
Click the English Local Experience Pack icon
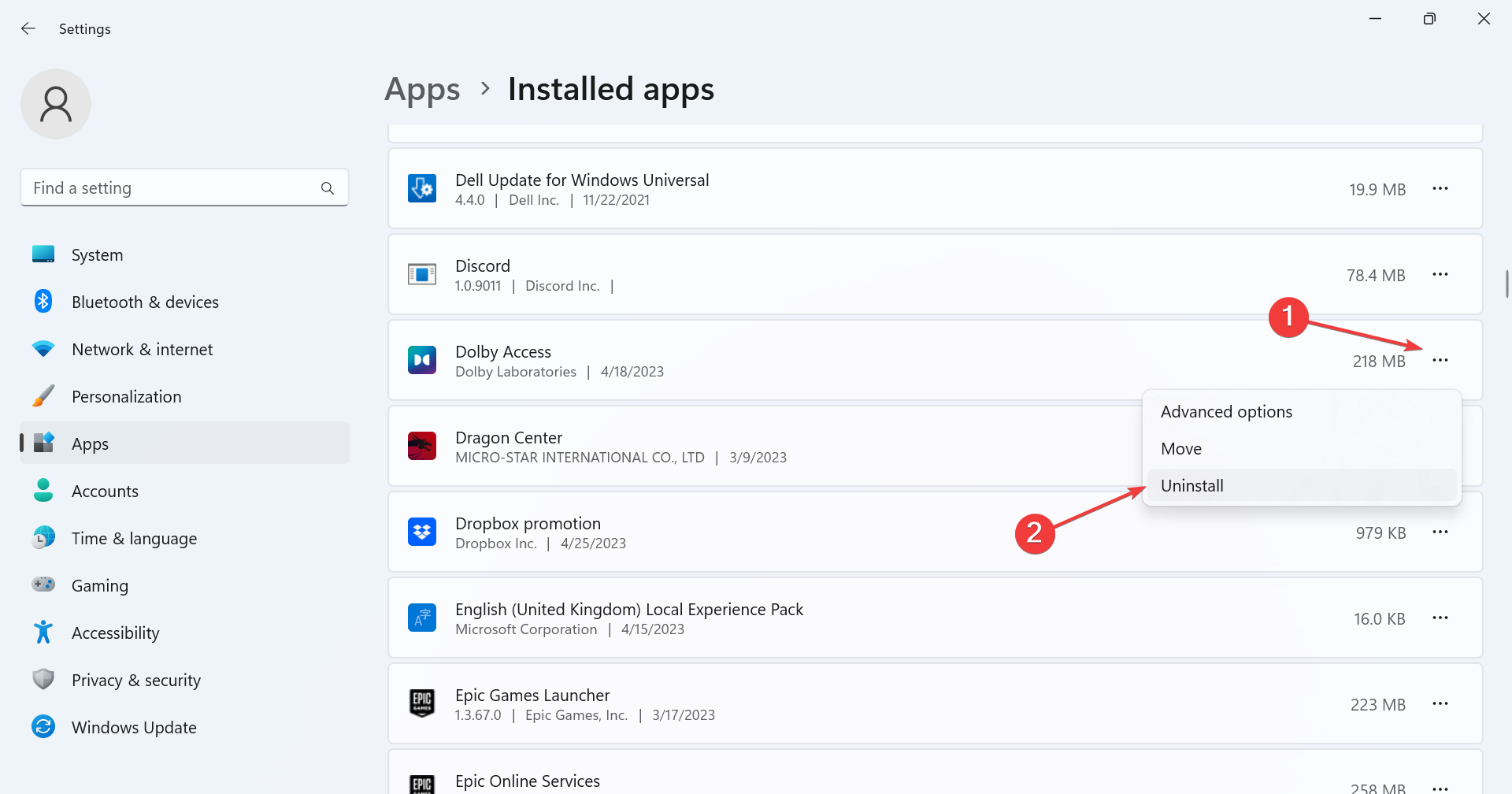(x=422, y=618)
